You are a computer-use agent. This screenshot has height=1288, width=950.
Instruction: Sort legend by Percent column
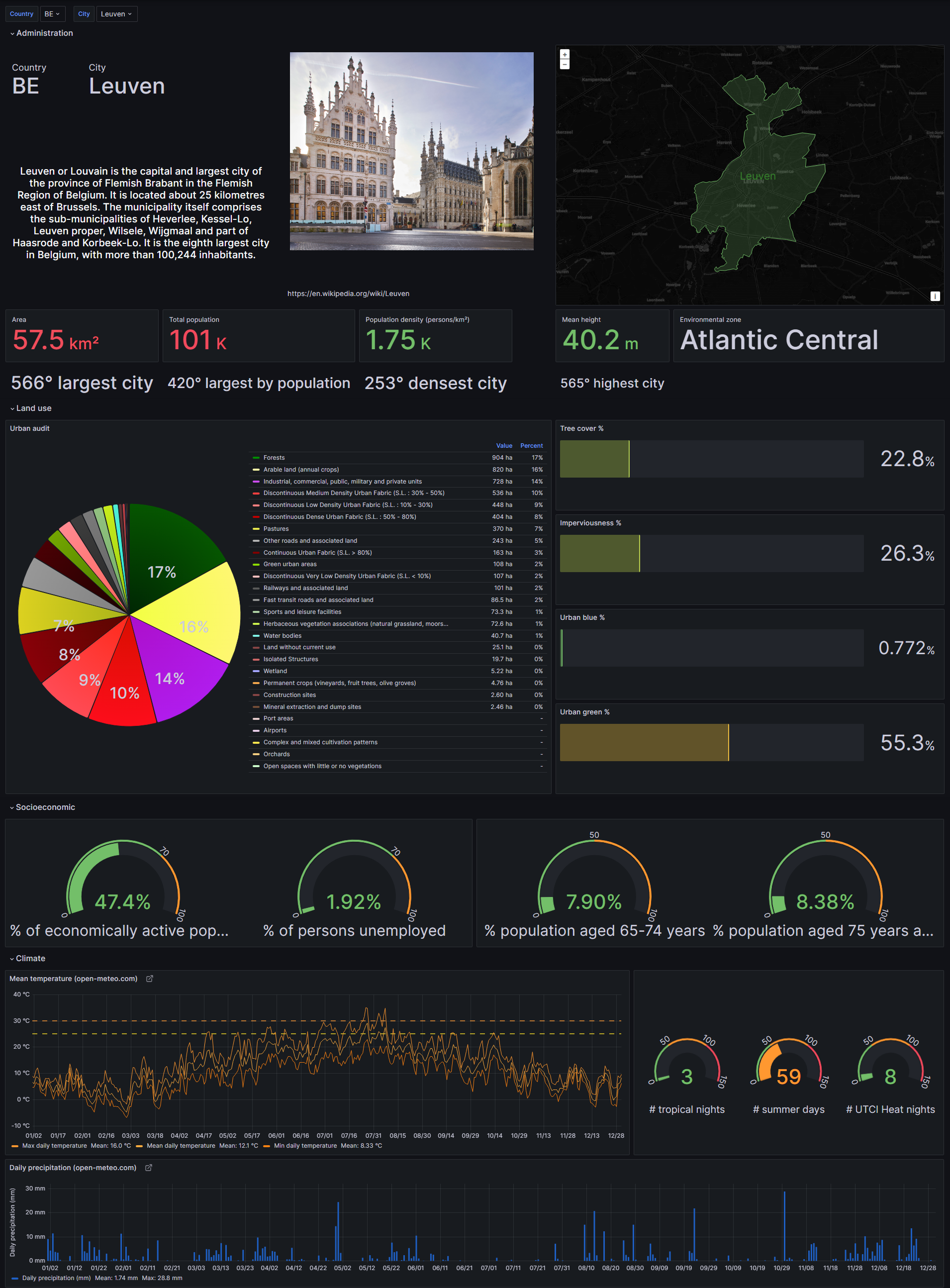[531, 446]
